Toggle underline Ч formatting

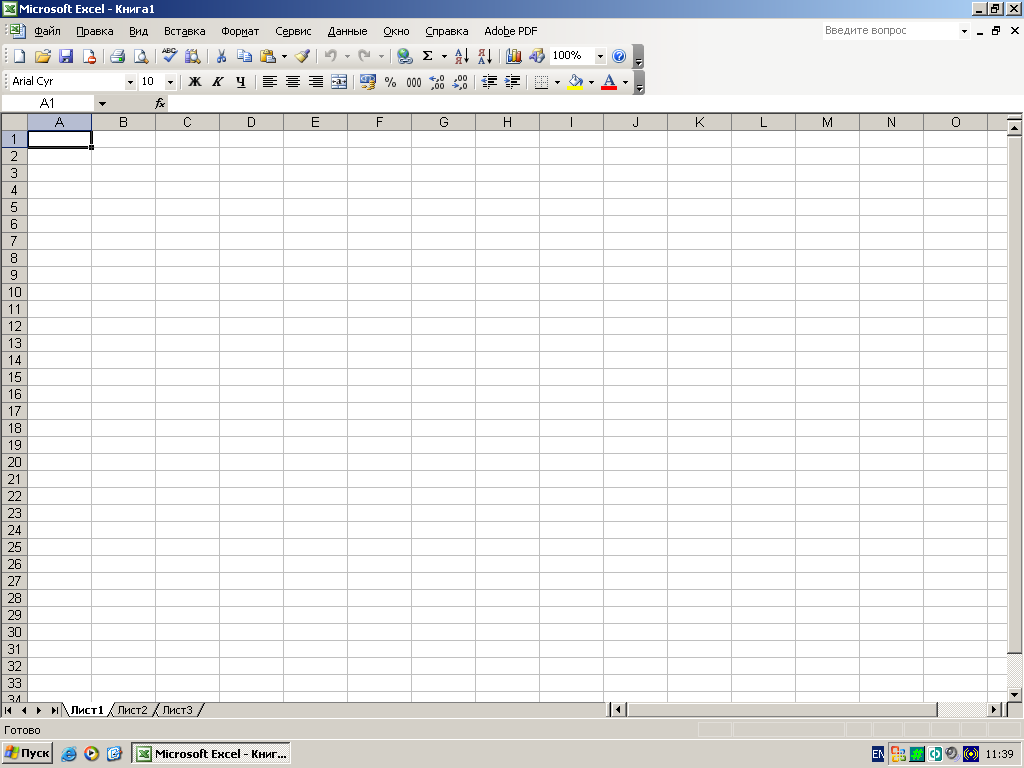(241, 82)
